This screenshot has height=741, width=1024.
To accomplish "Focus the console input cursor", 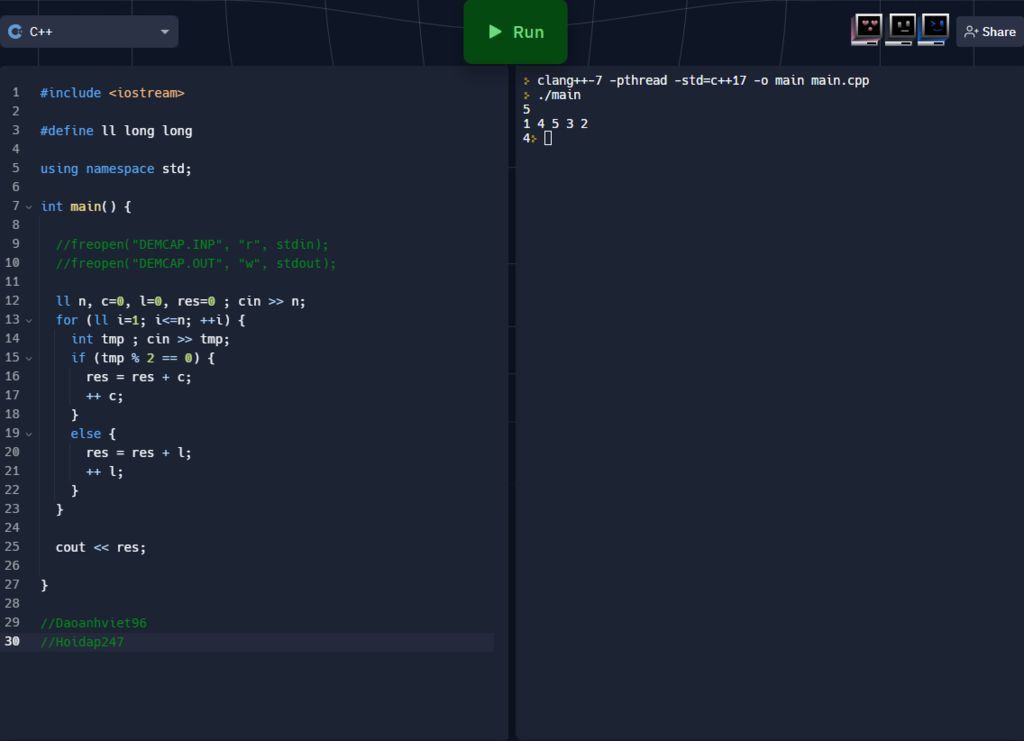I will [548, 138].
